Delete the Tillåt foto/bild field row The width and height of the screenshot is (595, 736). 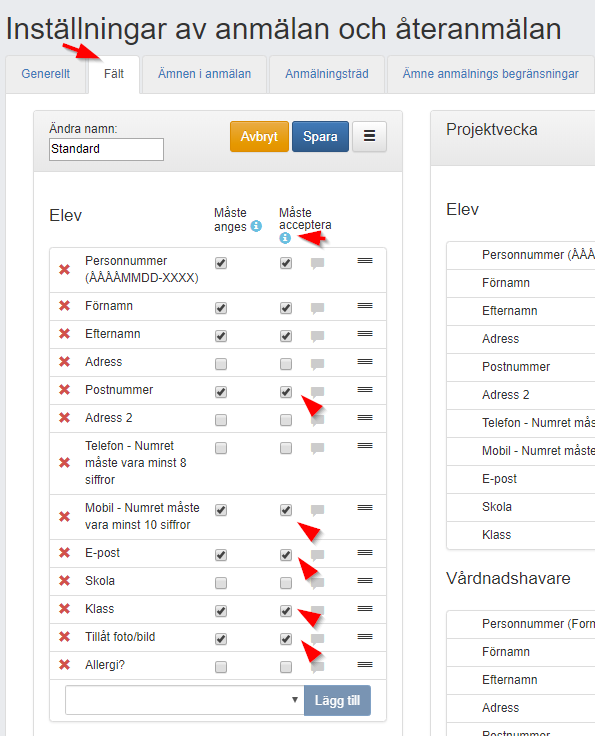[64, 637]
